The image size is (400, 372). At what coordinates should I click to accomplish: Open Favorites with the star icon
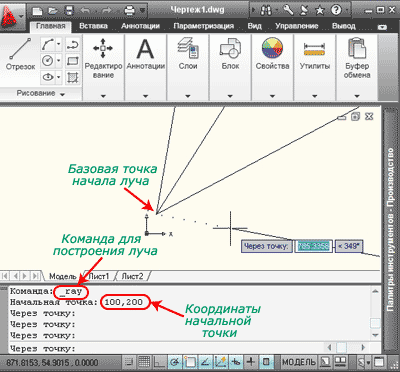(320, 11)
